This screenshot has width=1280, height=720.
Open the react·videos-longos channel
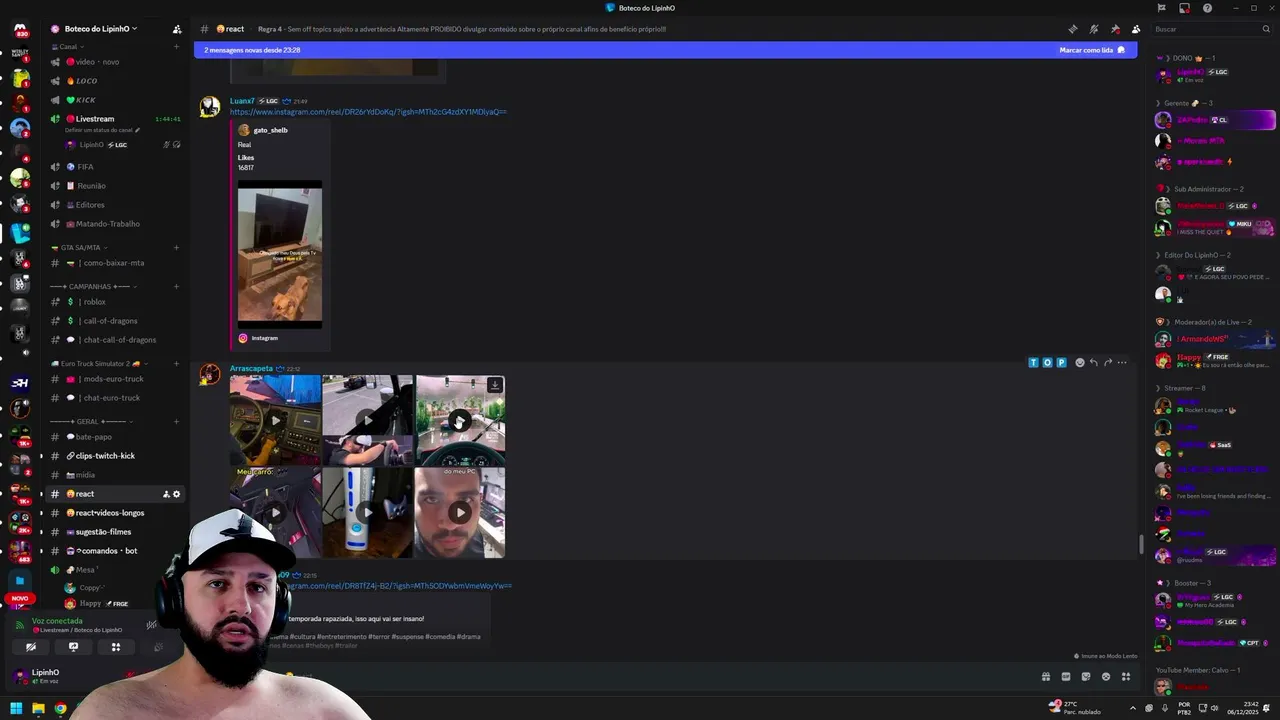pos(115,513)
